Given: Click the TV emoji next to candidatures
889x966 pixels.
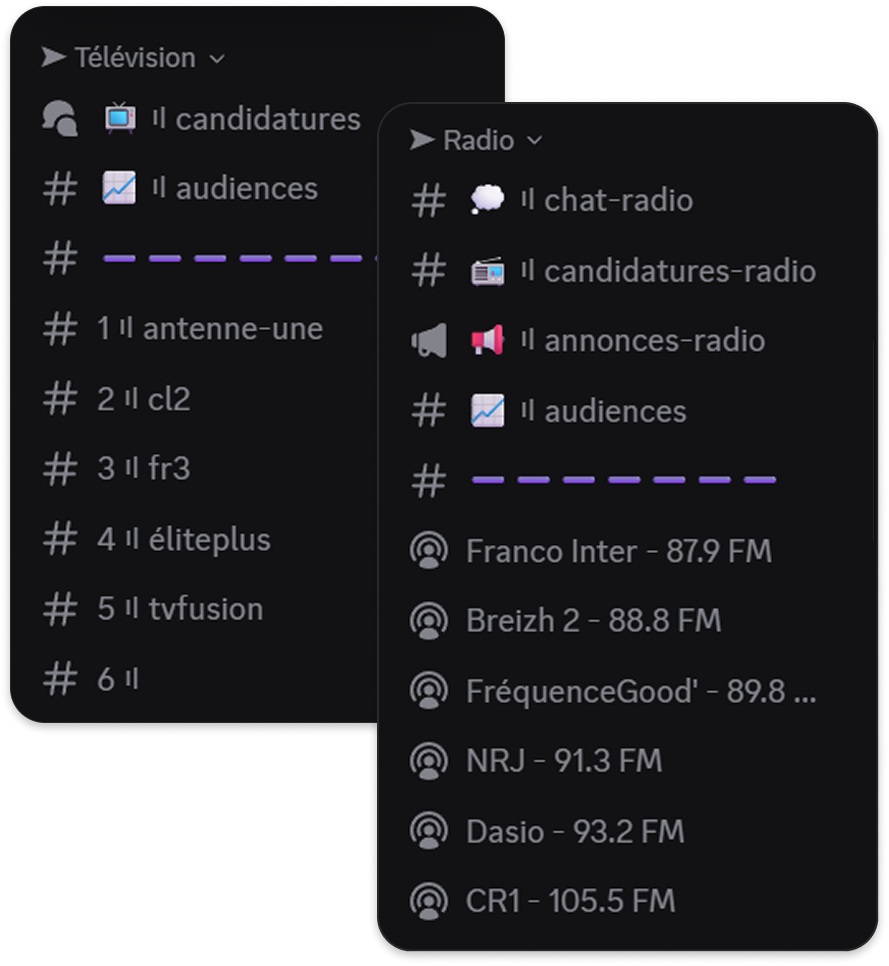Looking at the screenshot, I should click(x=118, y=118).
